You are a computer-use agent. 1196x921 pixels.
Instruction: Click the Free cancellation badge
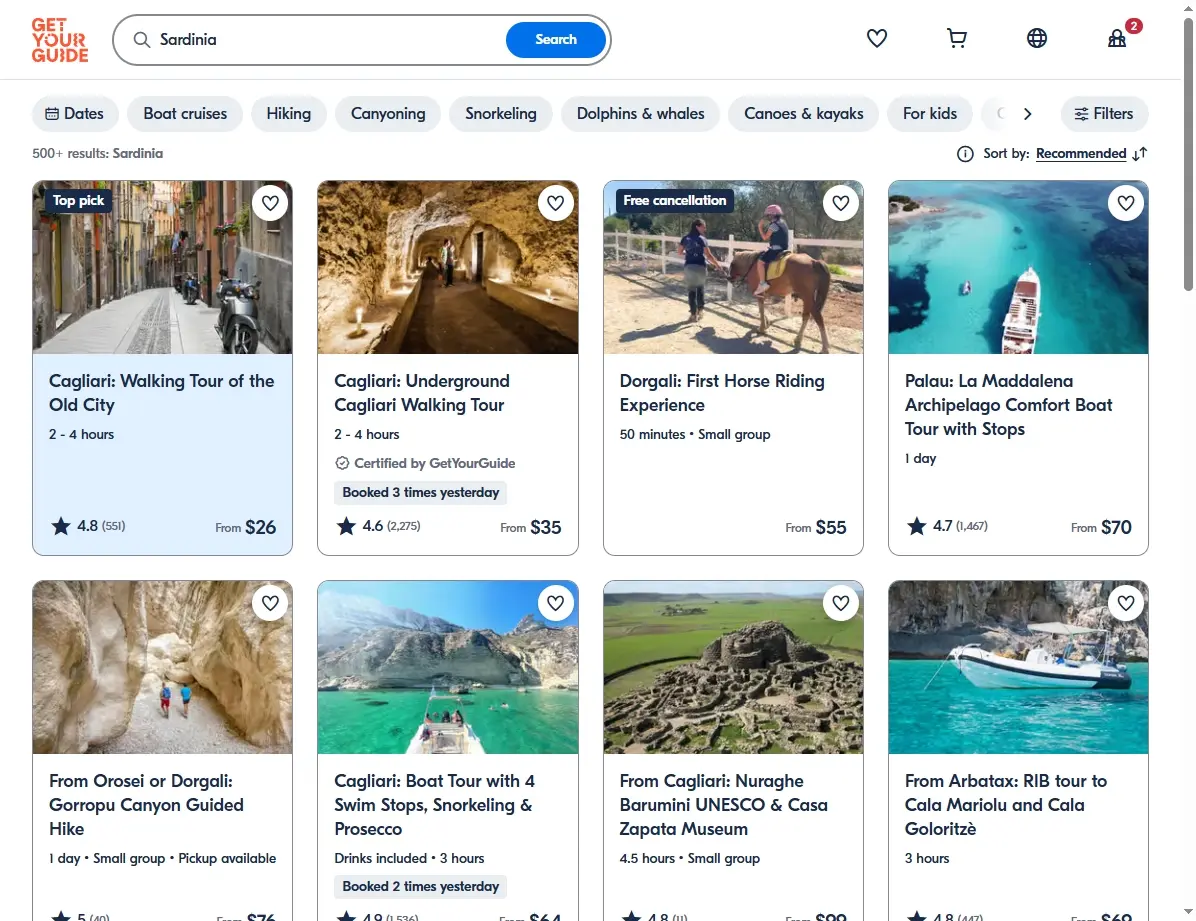675,201
